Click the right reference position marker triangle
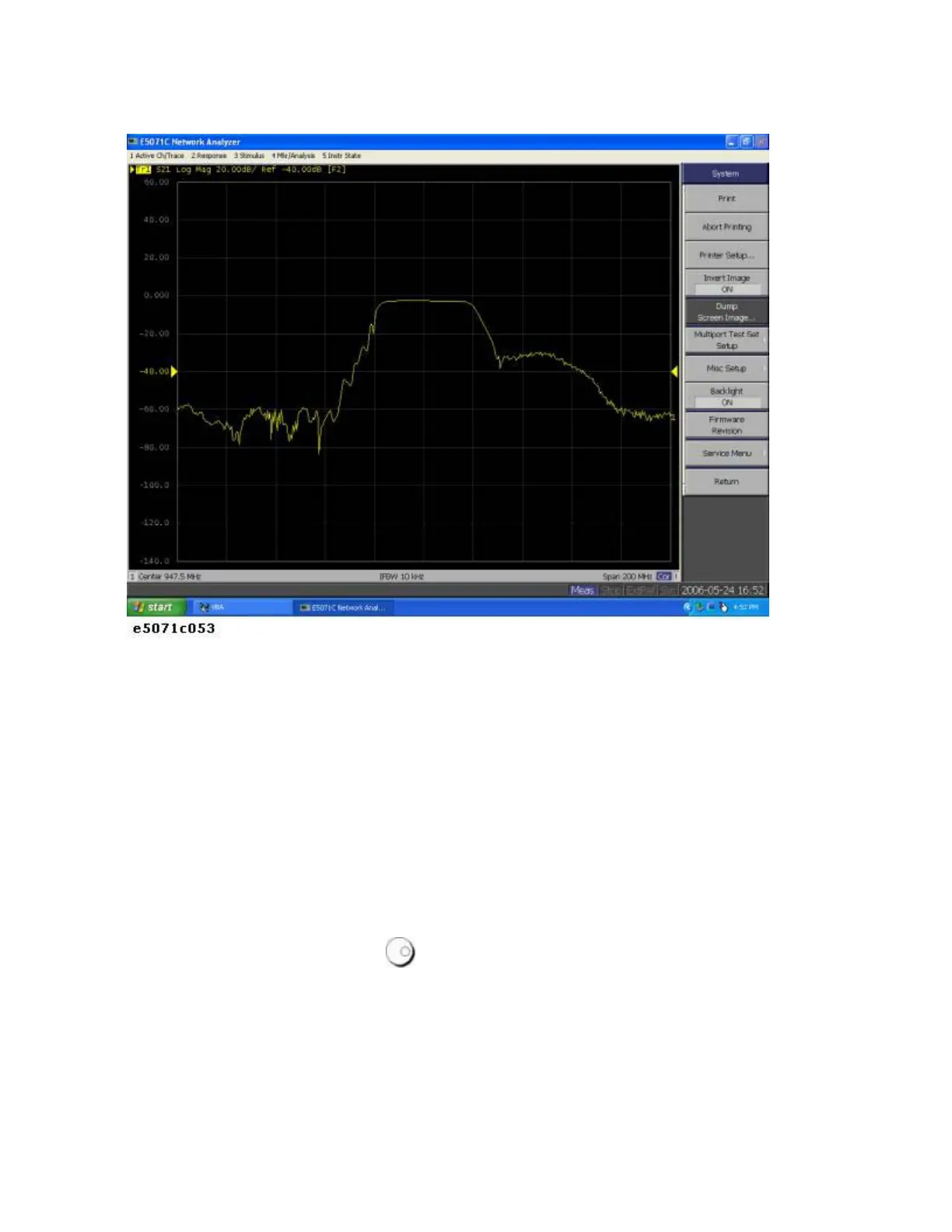 pyautogui.click(x=674, y=372)
